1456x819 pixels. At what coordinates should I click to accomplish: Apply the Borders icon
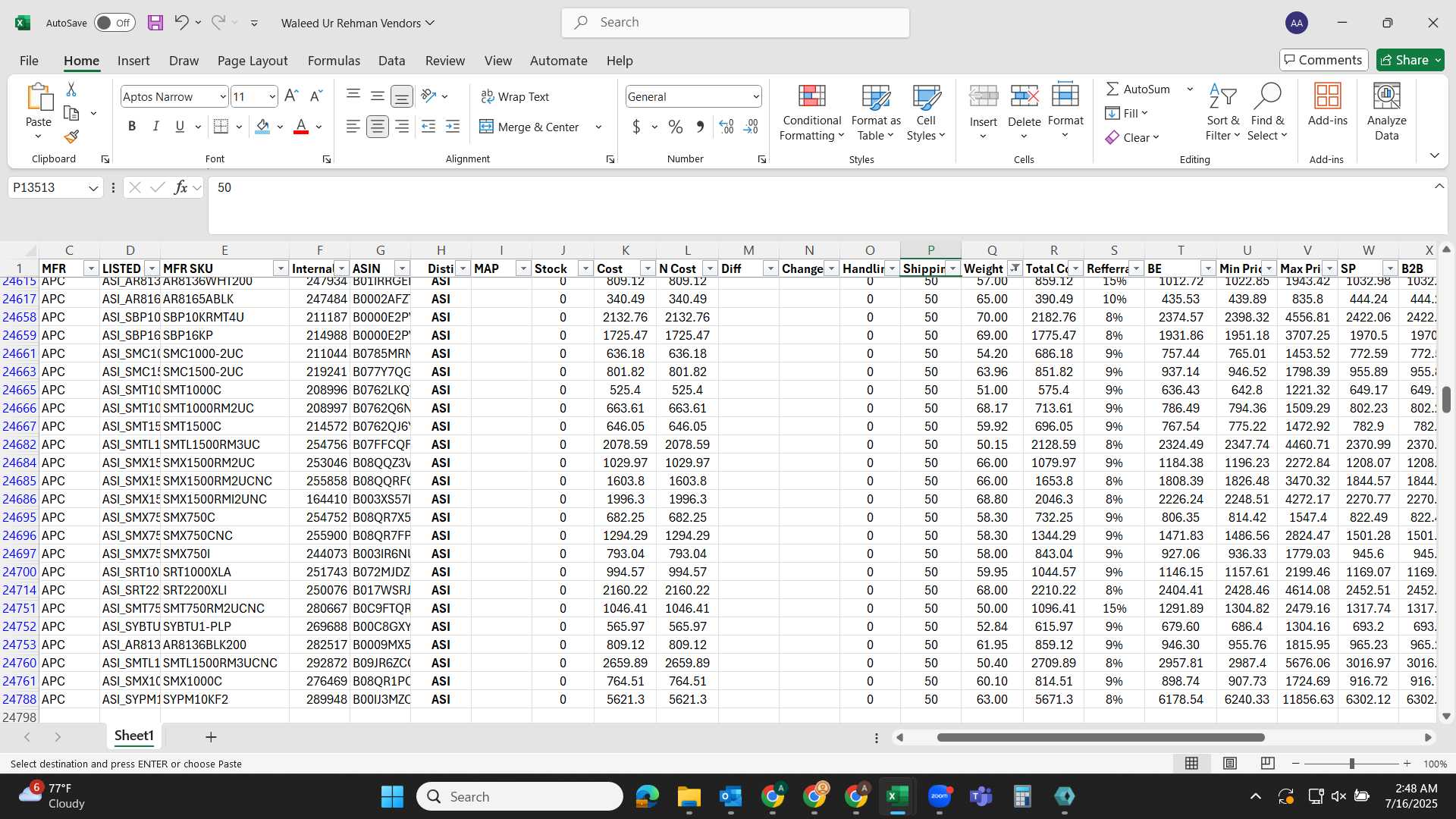point(221,127)
